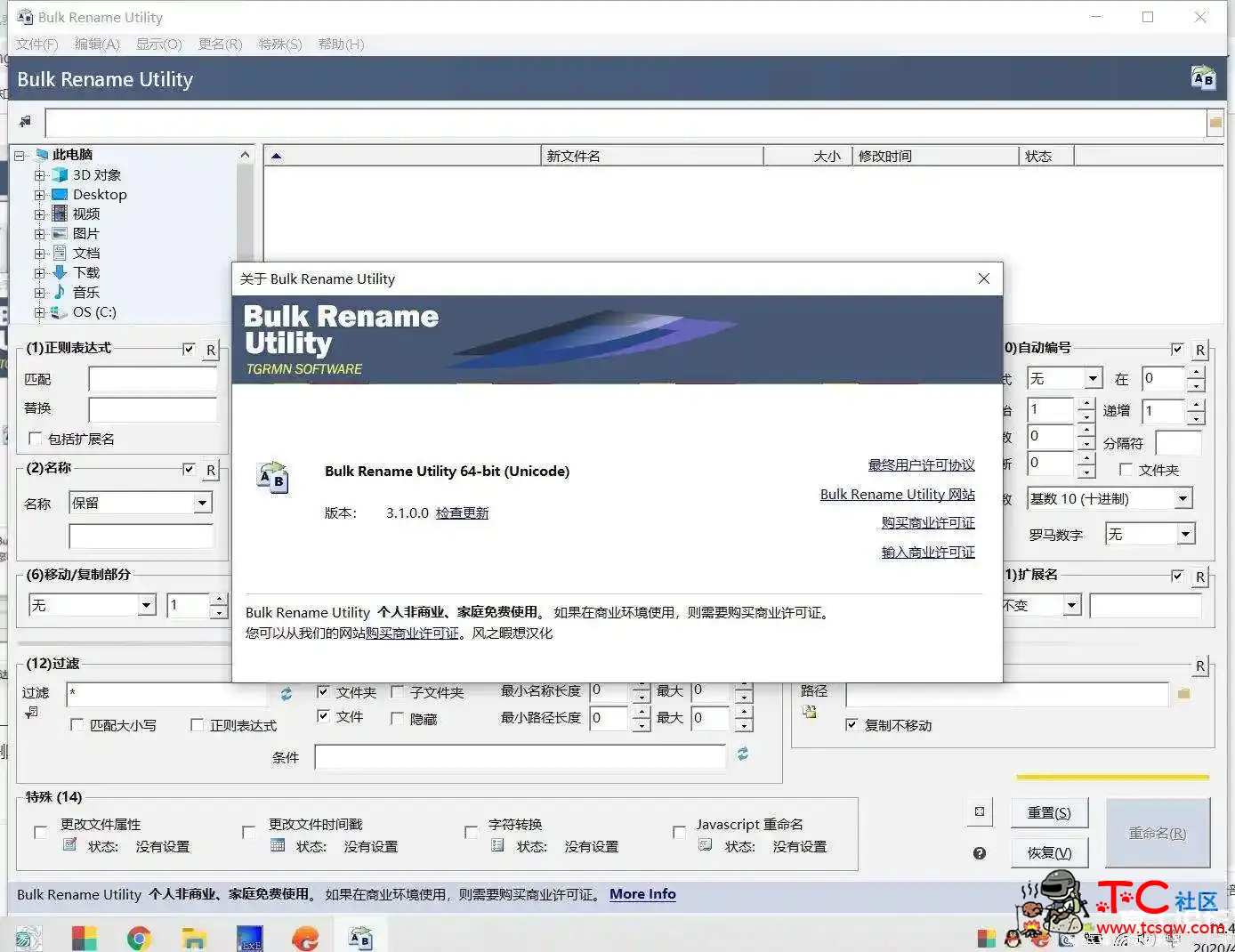Open the 文件(F) menu

(x=36, y=44)
